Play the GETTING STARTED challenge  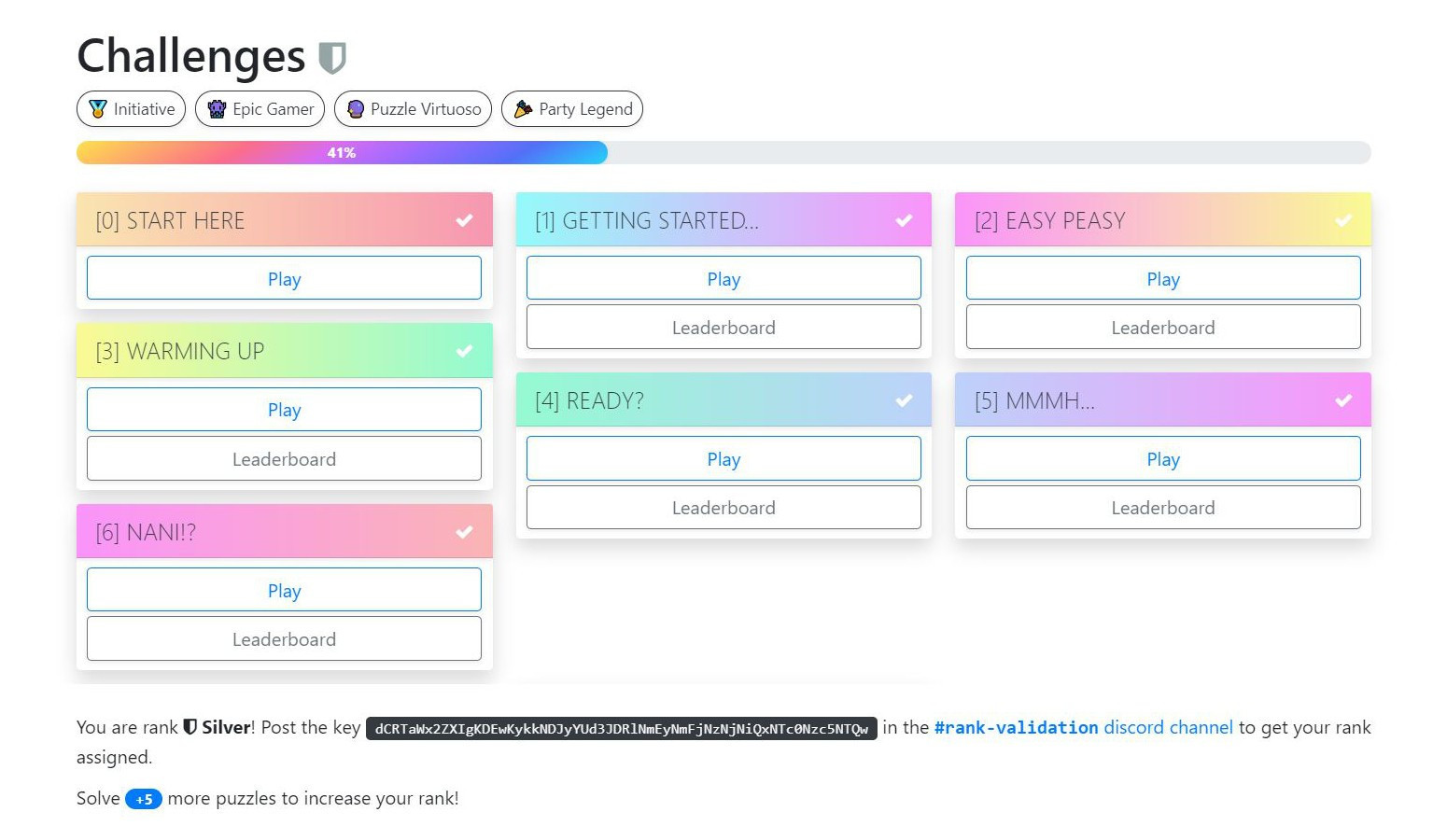click(723, 278)
